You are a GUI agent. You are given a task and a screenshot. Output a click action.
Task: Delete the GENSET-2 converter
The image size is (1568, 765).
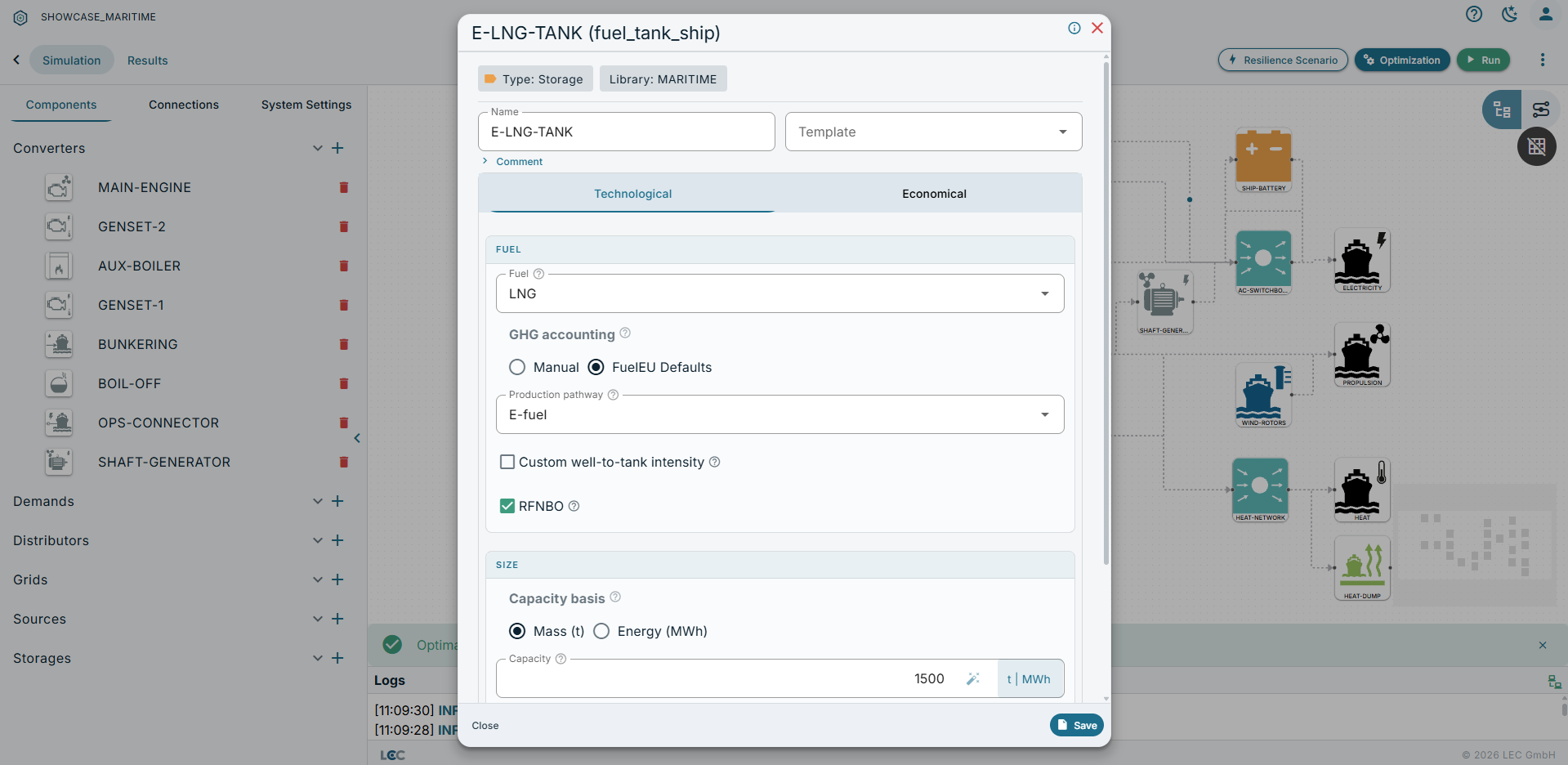point(344,226)
